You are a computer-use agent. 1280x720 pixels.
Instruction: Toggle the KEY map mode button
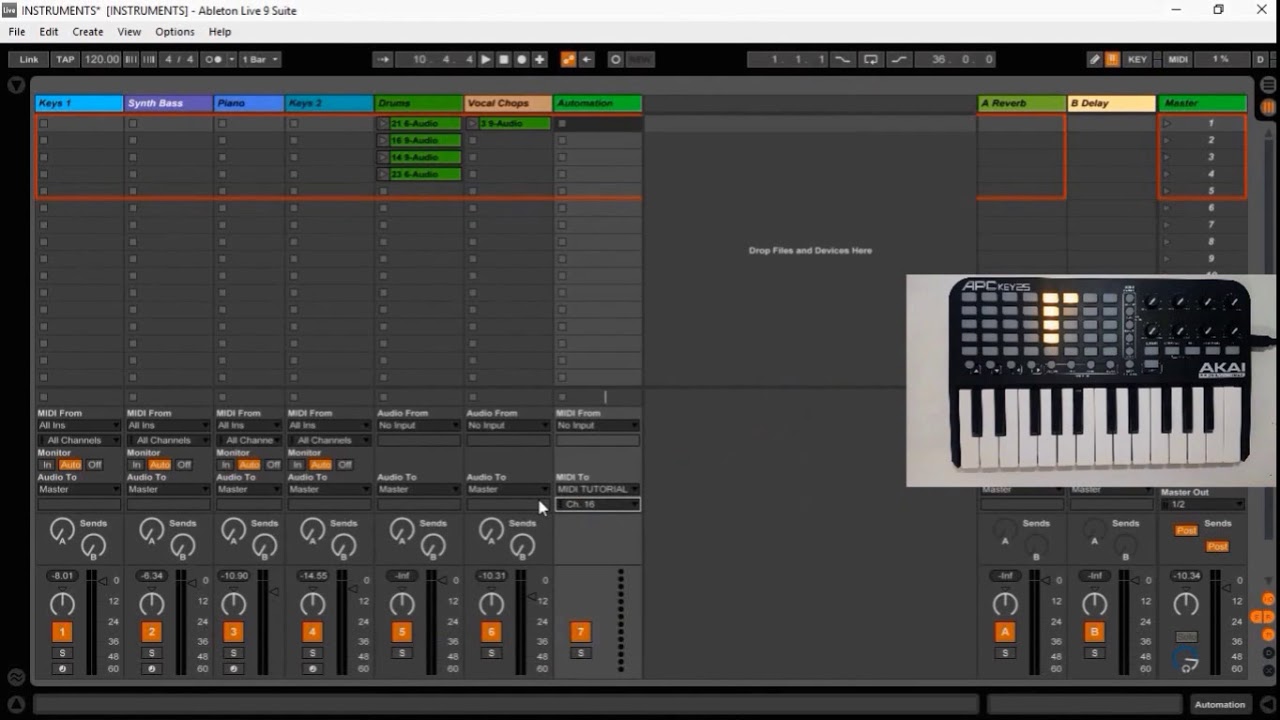tap(1138, 59)
